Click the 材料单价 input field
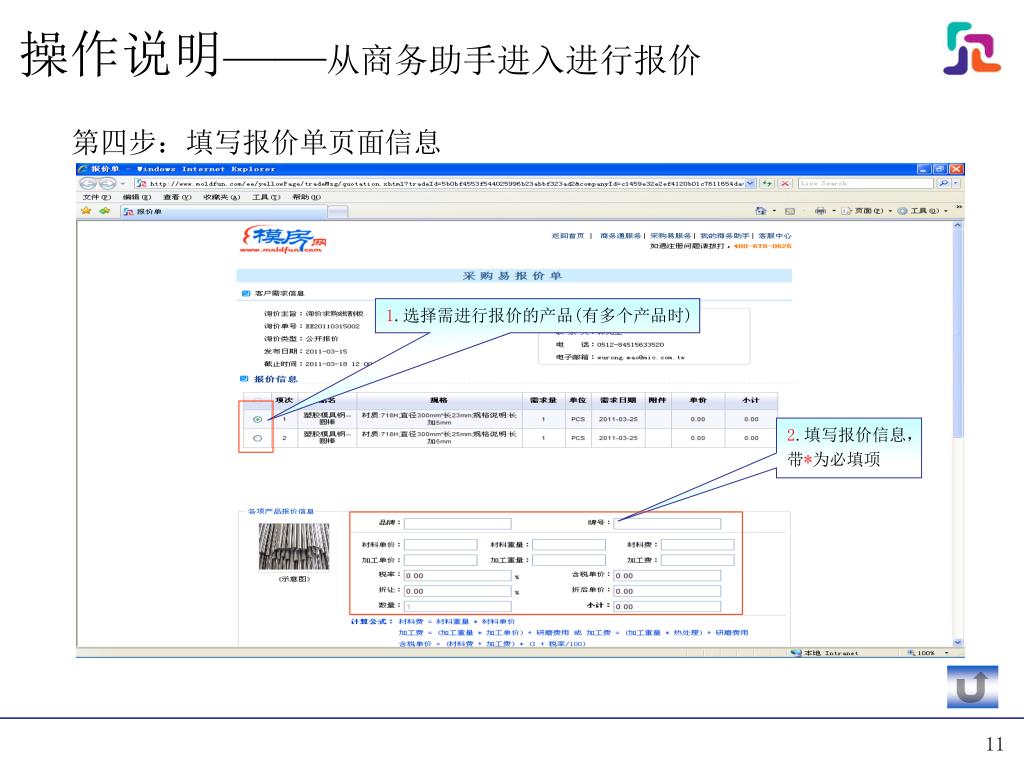The height and width of the screenshot is (768, 1024). [x=440, y=545]
